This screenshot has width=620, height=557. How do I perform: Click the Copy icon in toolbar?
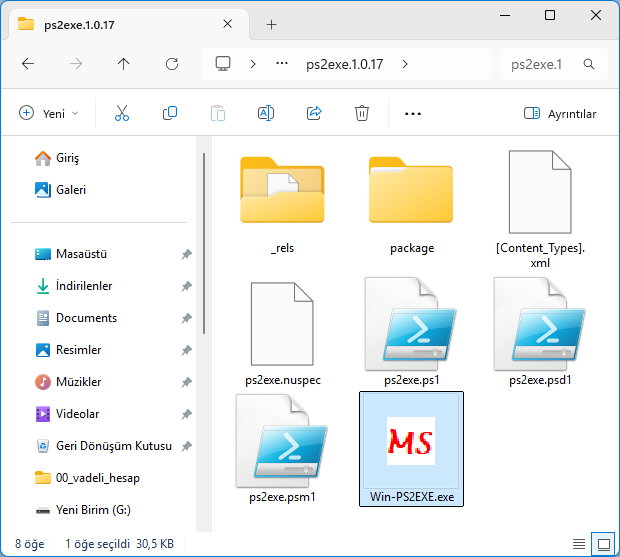(x=170, y=113)
